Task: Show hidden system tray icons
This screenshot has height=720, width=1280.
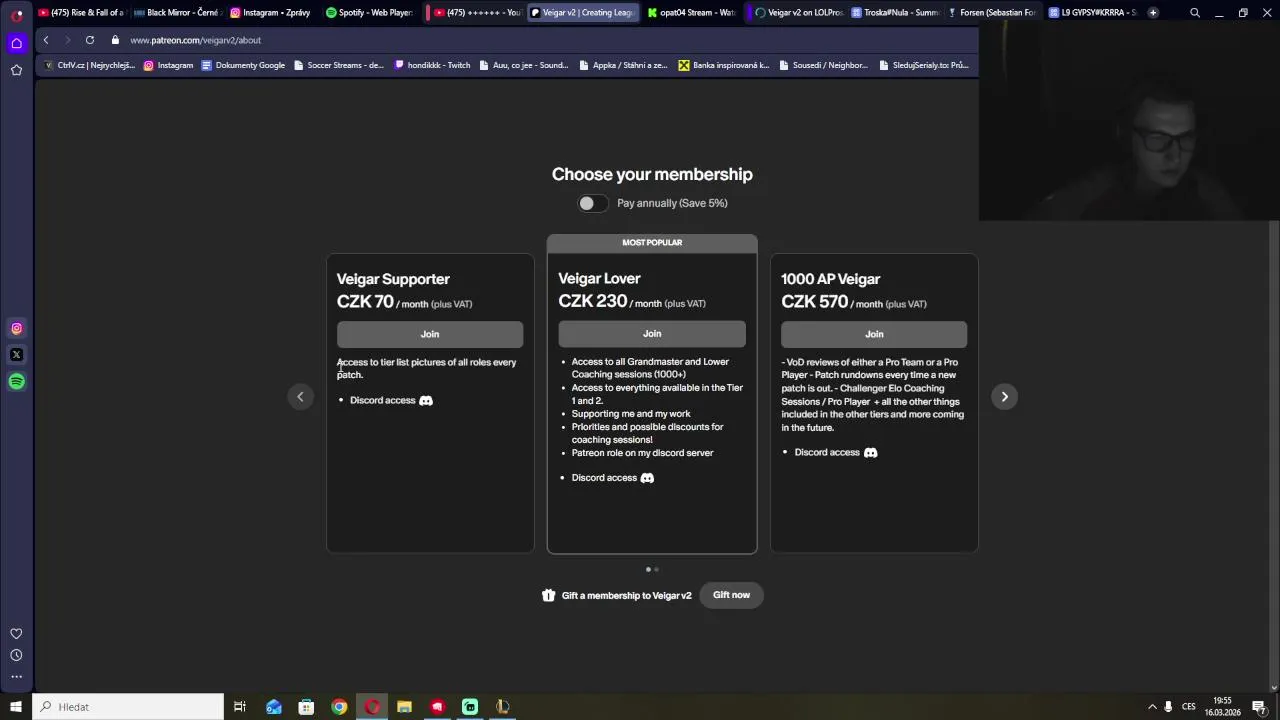Action: coord(1152,707)
